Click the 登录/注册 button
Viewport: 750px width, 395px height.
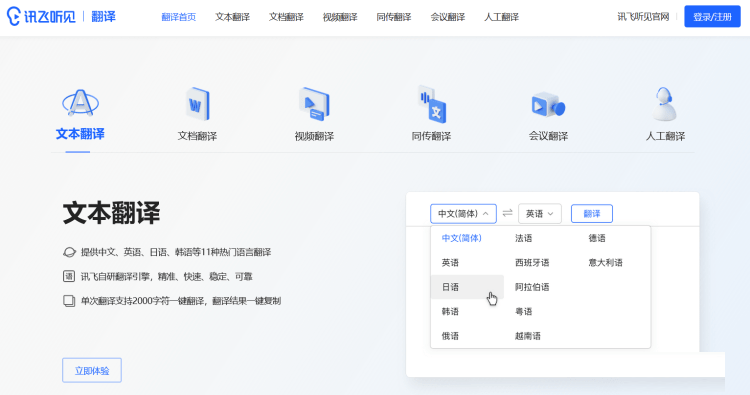[x=712, y=17]
